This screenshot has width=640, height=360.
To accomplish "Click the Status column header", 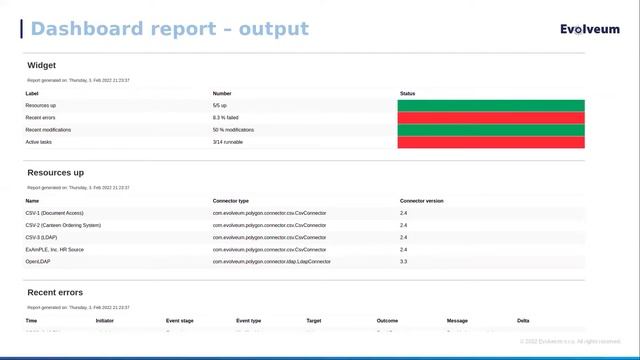I will 407,93.
